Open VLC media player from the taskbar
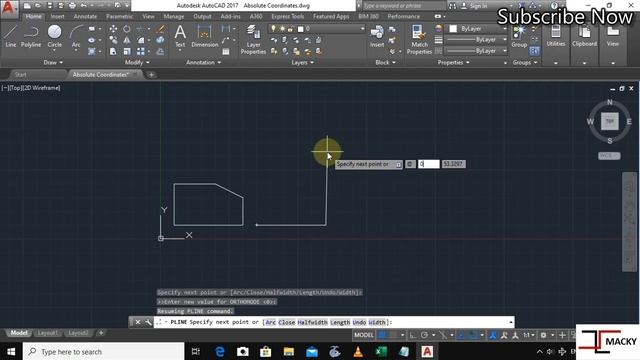 tap(358, 351)
